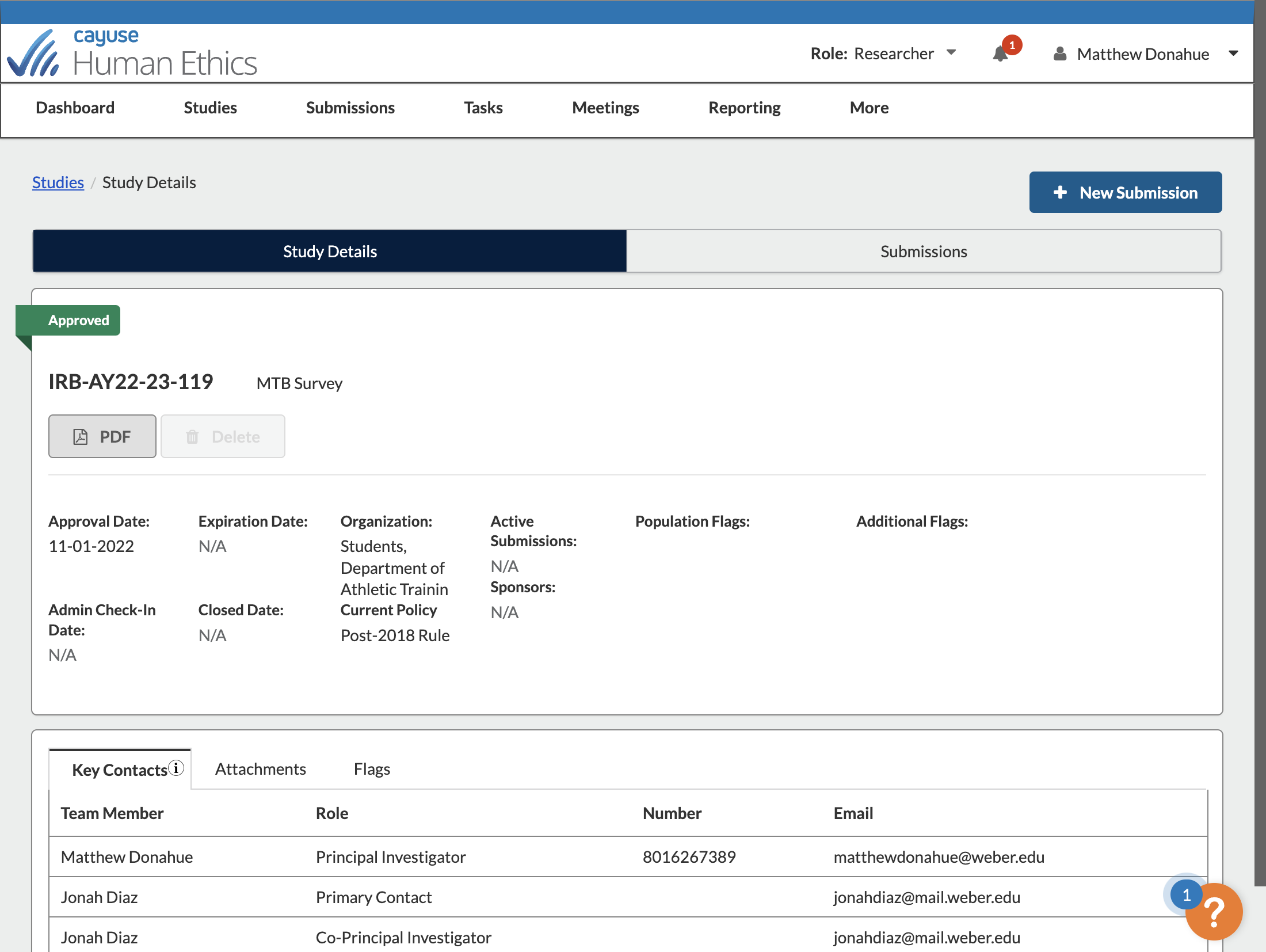The width and height of the screenshot is (1266, 952).
Task: Open Submissions in the top navigation
Action: [x=350, y=108]
